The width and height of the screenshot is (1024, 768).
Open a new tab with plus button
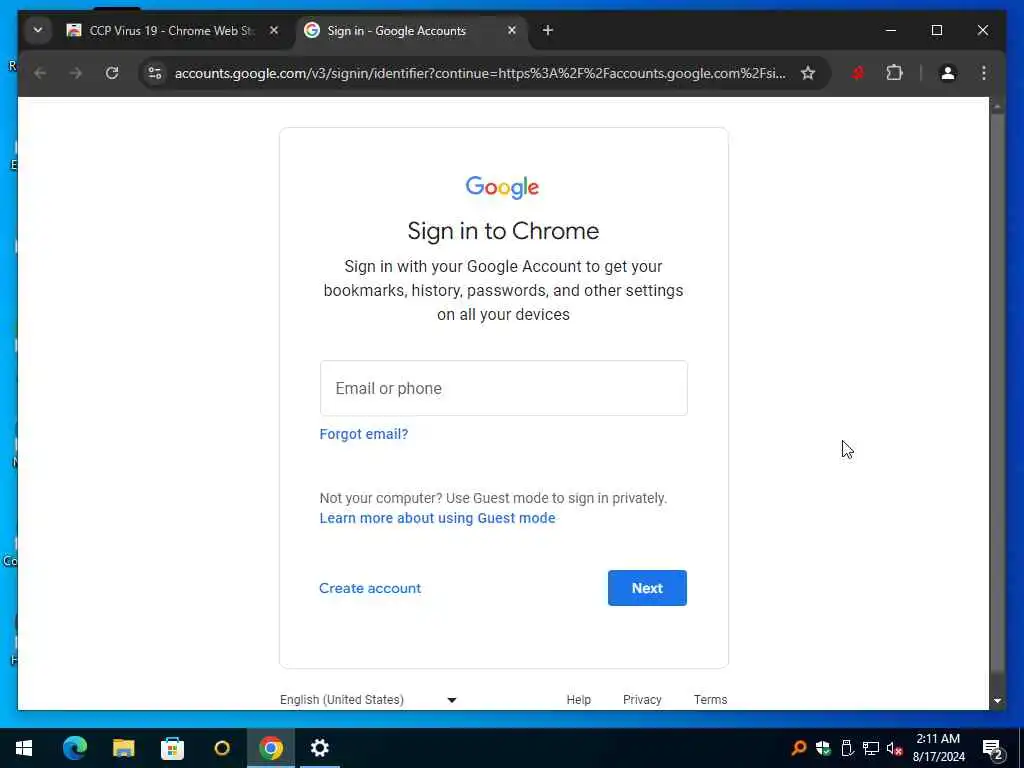[547, 31]
